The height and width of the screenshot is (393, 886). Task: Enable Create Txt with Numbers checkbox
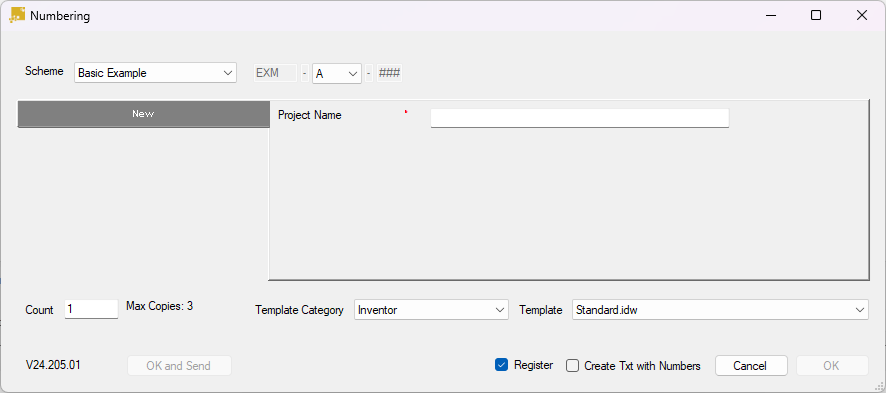tap(572, 365)
